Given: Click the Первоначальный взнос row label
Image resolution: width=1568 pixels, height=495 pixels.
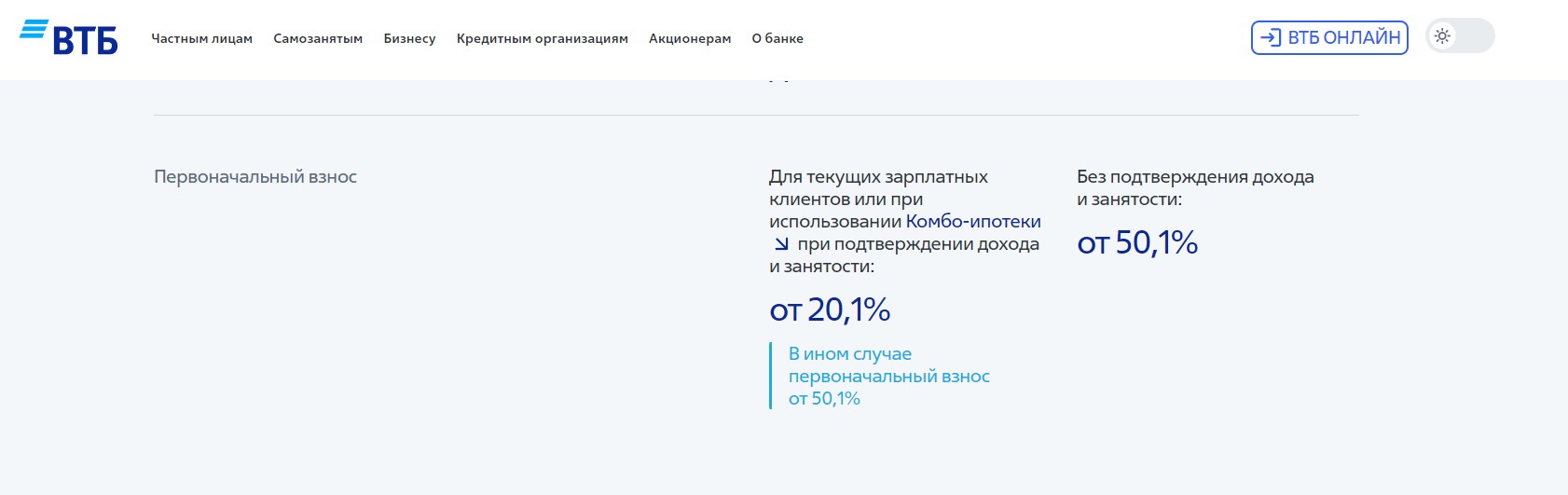Looking at the screenshot, I should pyautogui.click(x=255, y=177).
